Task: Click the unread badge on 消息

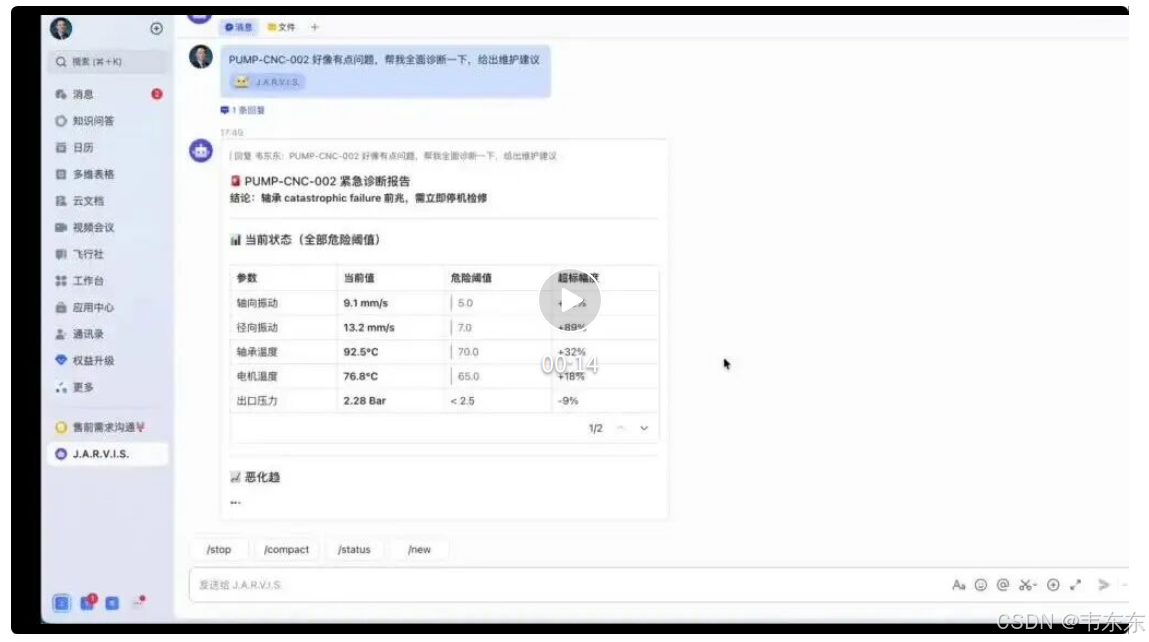Action: 157,94
